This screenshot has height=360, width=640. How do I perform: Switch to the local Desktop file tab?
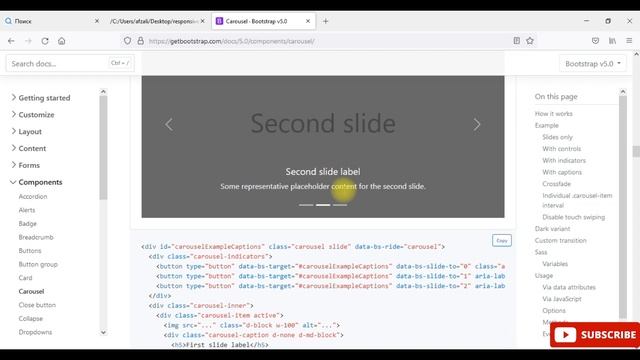(158, 21)
